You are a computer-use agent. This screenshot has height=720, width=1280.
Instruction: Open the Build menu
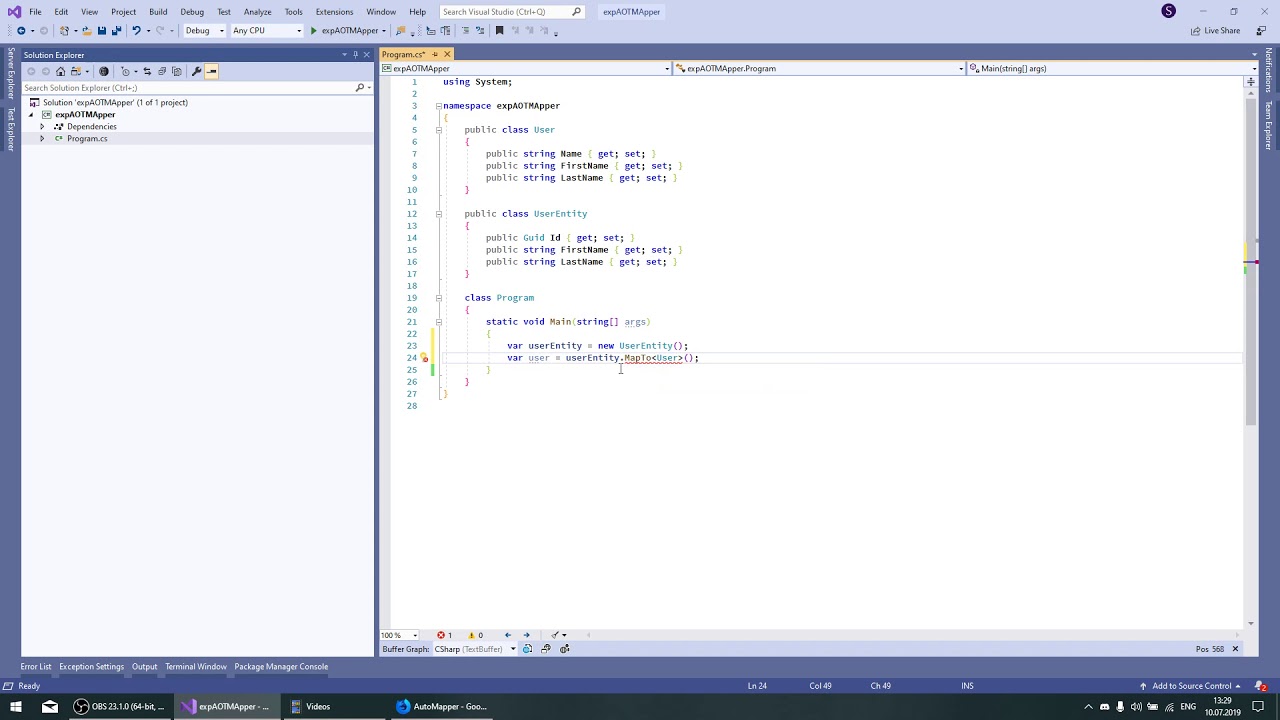pos(158,12)
